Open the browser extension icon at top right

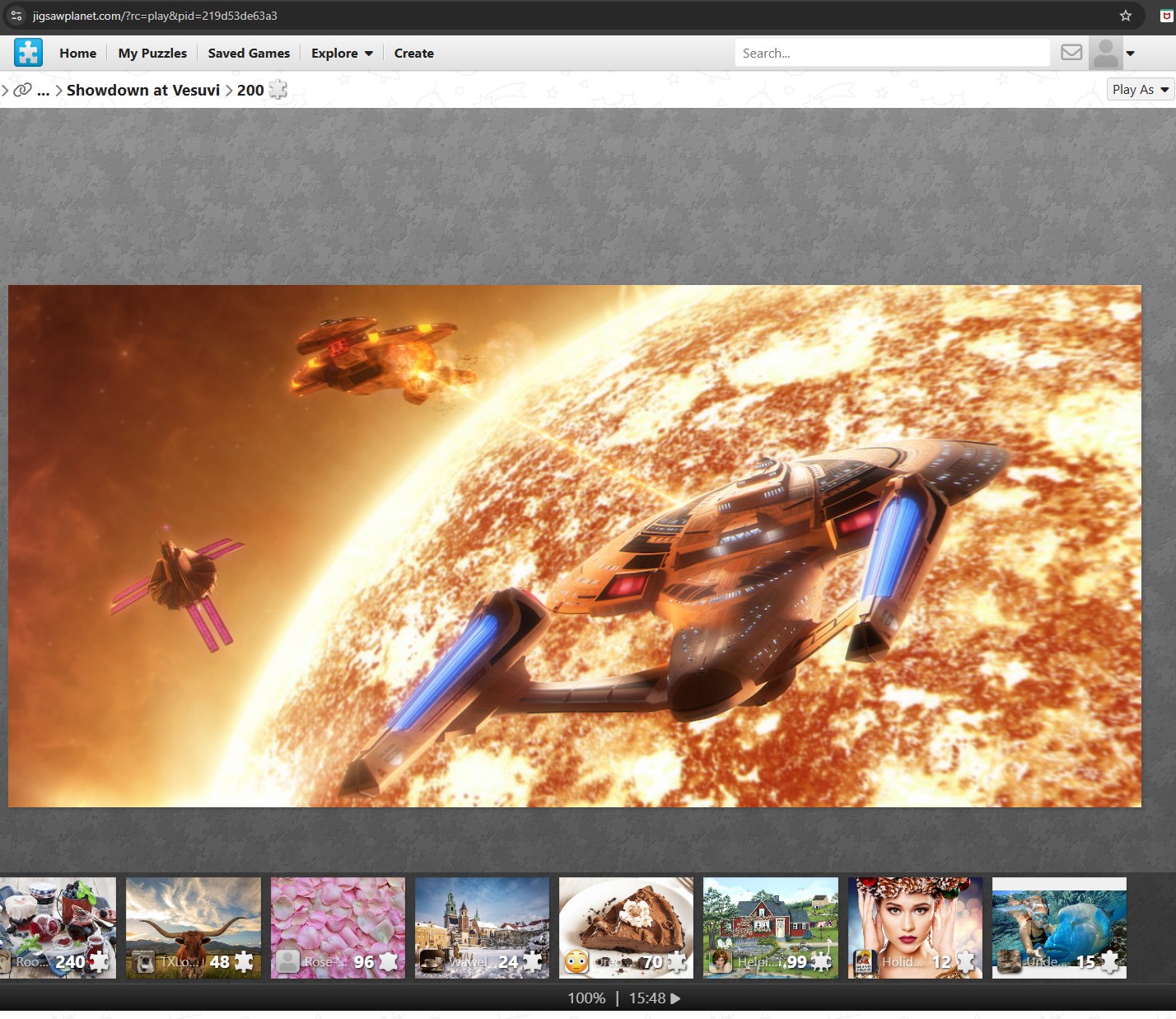[x=1166, y=16]
